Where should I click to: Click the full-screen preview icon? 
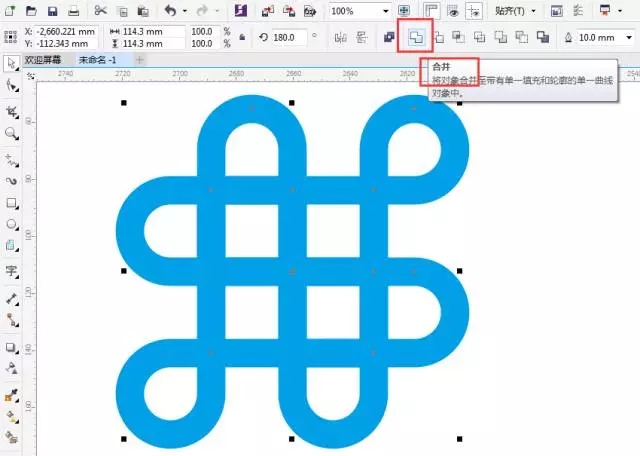point(404,11)
